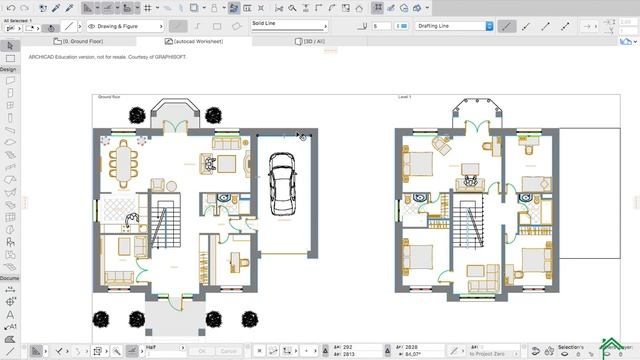Open the Drawing & Figure layer selector
Image resolution: width=640 pixels, height=360 pixels.
(x=125, y=26)
